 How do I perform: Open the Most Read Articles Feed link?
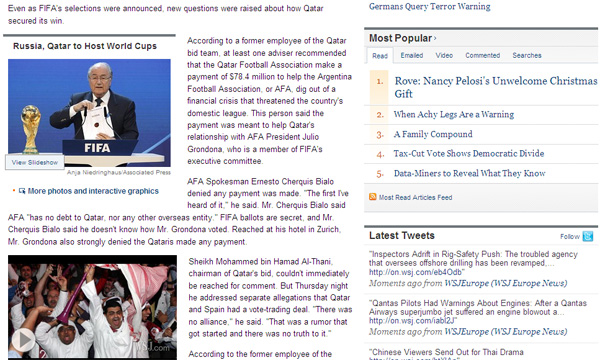click(x=415, y=197)
